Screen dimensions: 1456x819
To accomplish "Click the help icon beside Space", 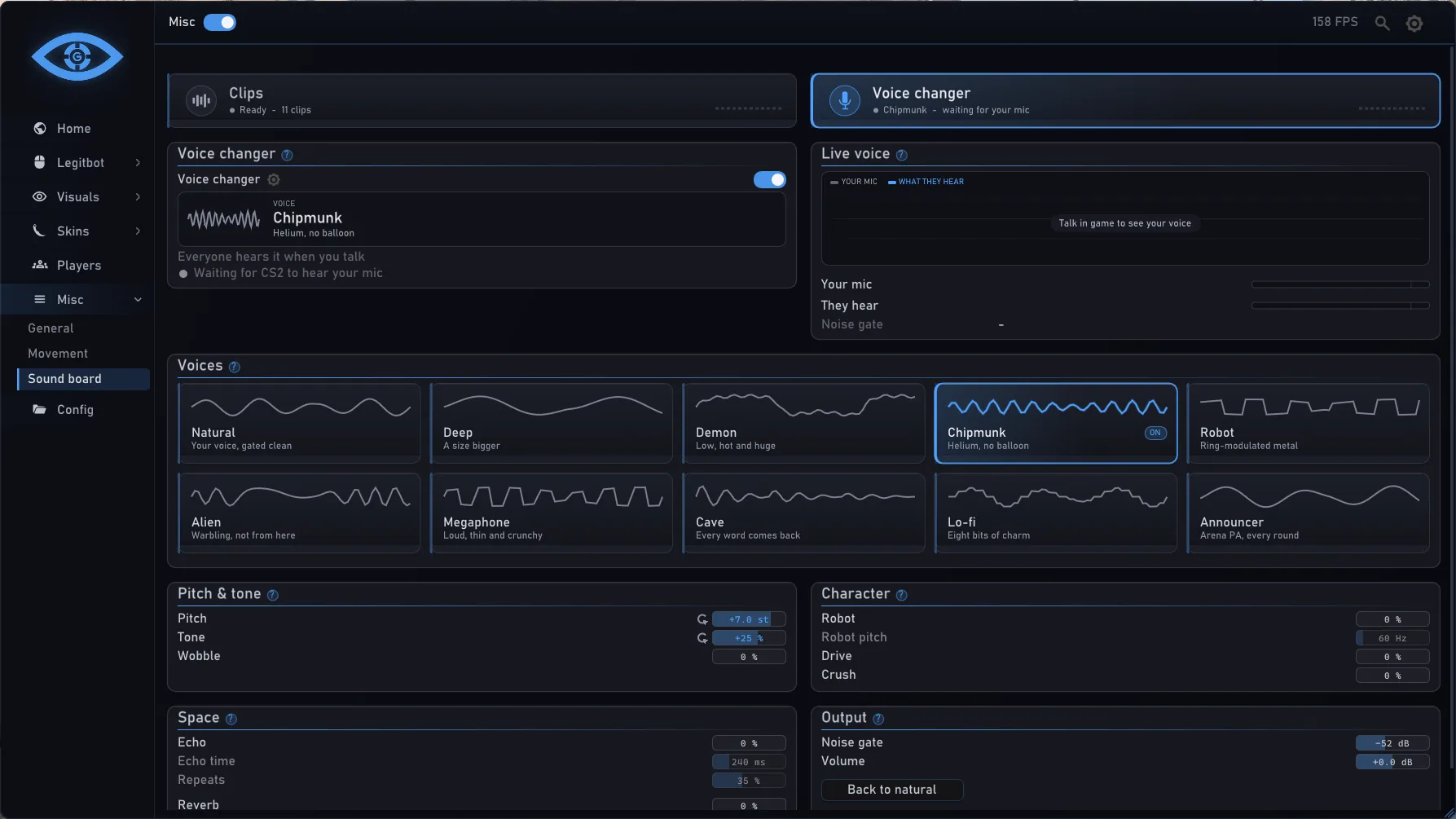I will [231, 719].
